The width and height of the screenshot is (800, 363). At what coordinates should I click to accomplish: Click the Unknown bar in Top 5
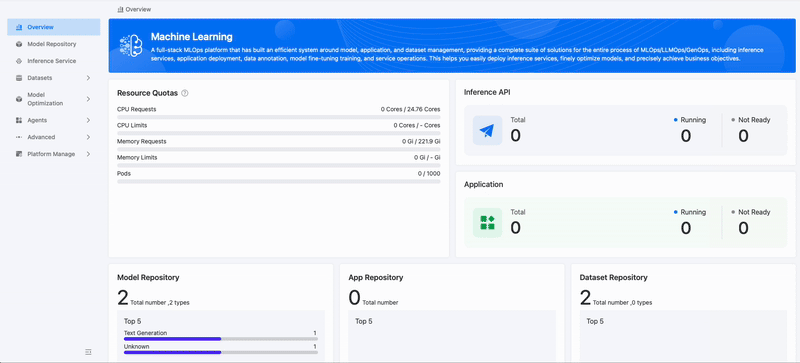pos(220,352)
